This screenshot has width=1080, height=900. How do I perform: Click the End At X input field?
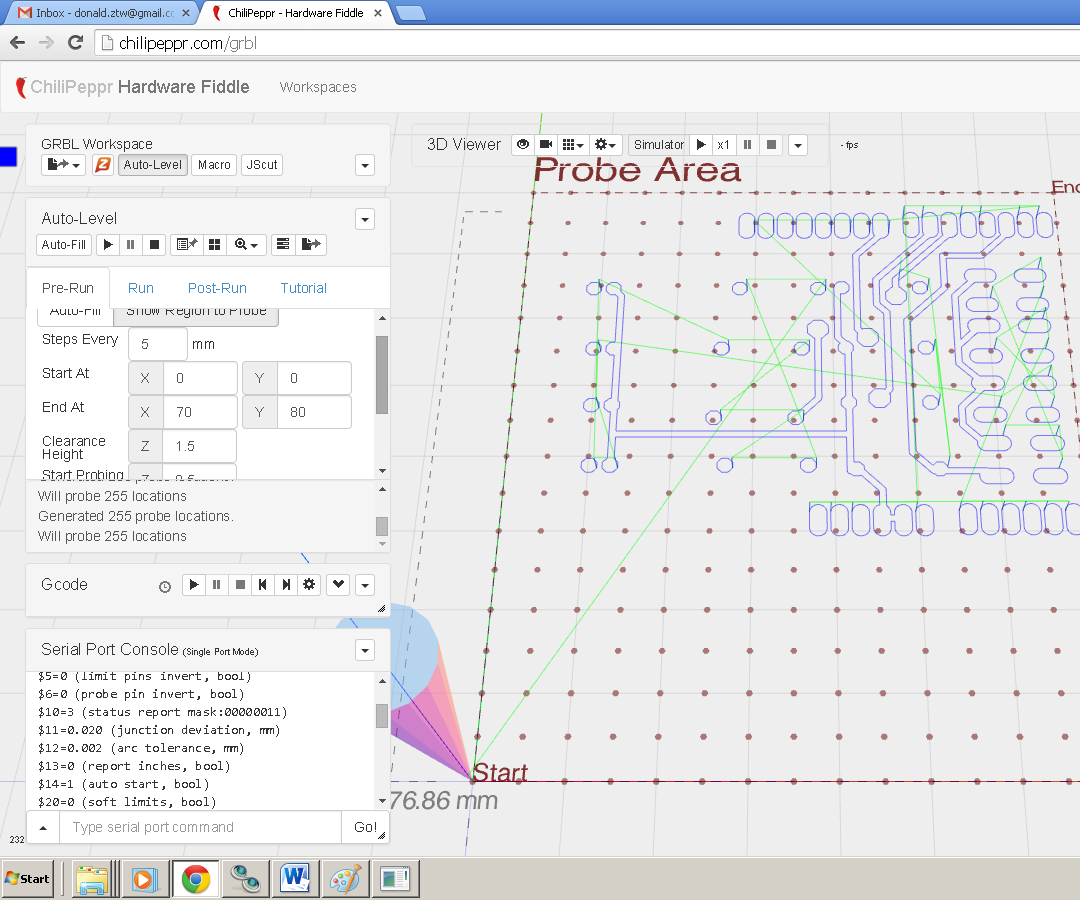click(200, 411)
